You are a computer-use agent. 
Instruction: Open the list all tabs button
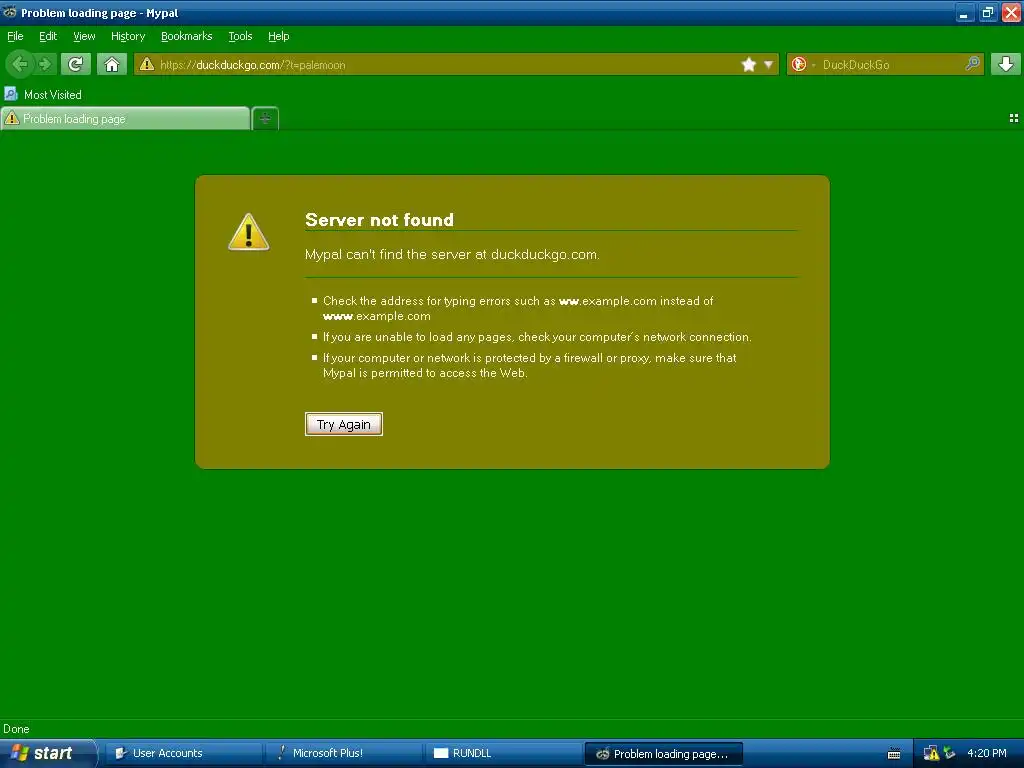(x=1014, y=118)
